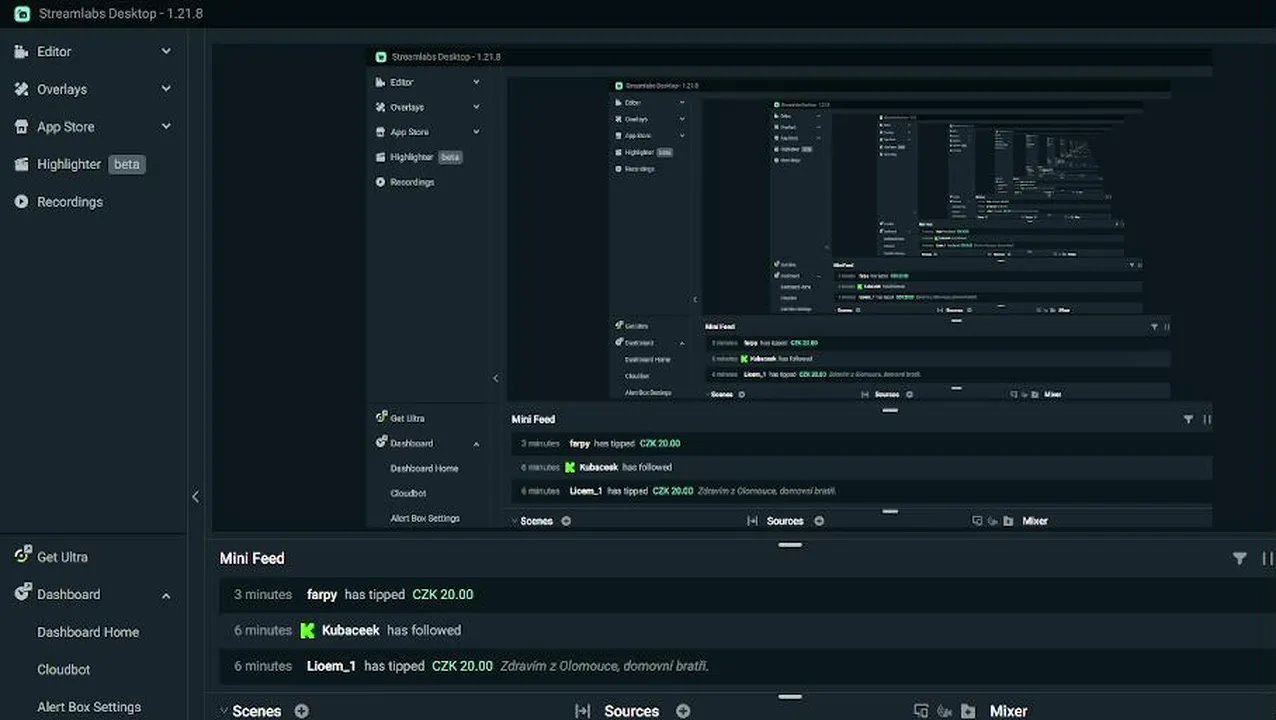Image resolution: width=1276 pixels, height=720 pixels.
Task: Pause the main window's Mini Feed with the pause icon
Action: pyautogui.click(x=1268, y=559)
